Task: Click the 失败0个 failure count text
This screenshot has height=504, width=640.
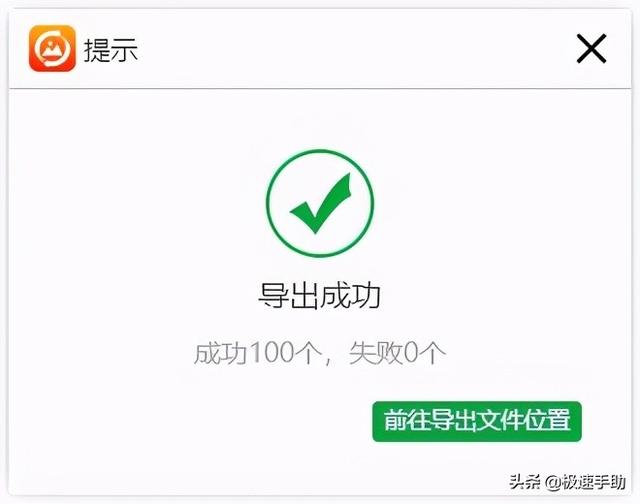Action: [397, 353]
